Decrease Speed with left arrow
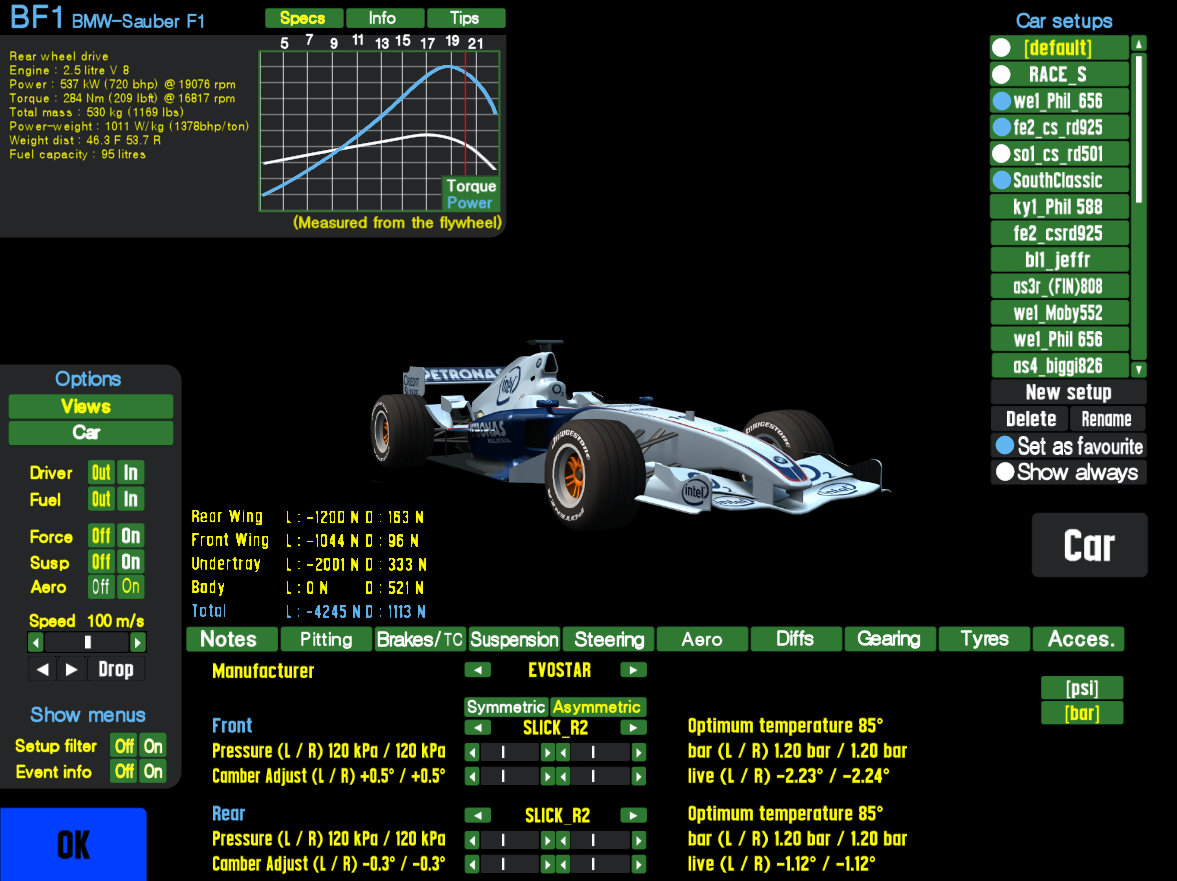The width and height of the screenshot is (1177, 881). coord(35,642)
